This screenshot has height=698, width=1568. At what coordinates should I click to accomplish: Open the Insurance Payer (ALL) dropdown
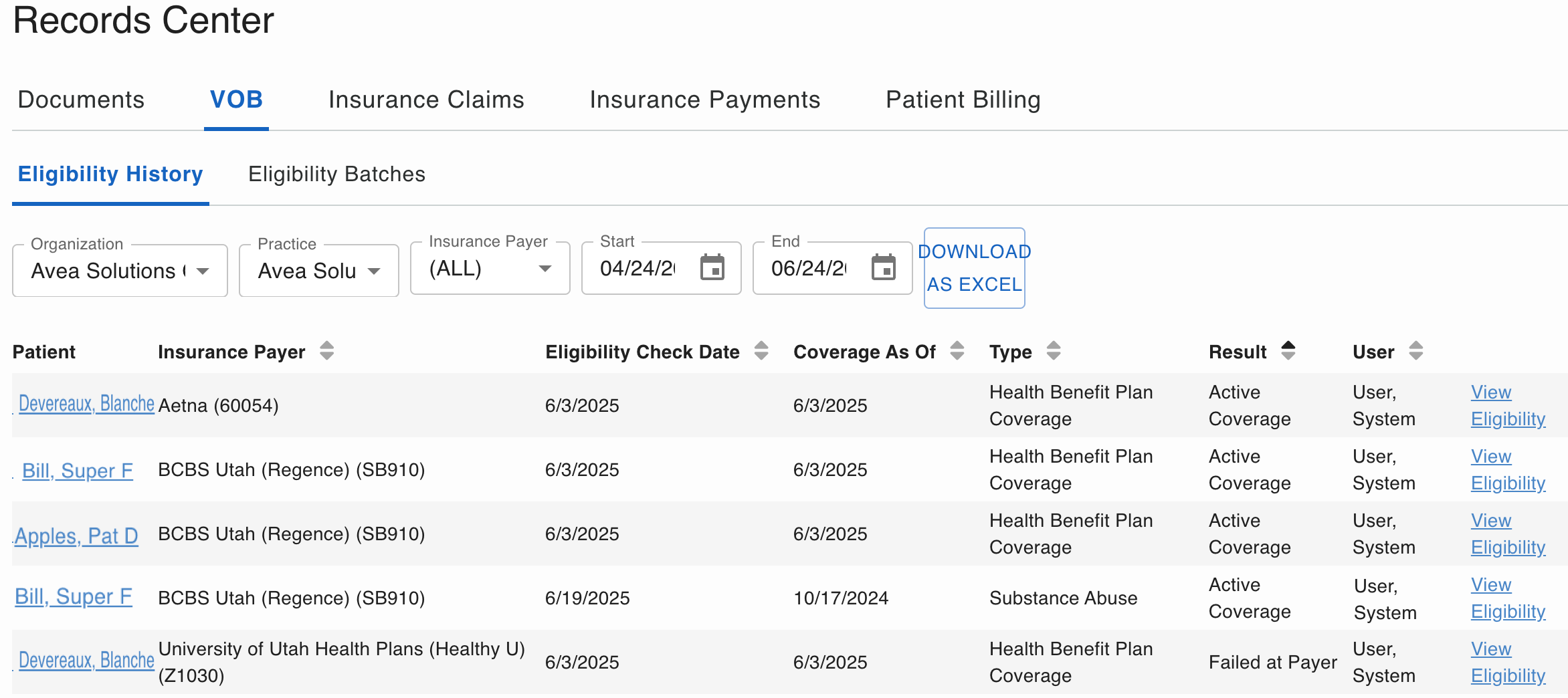click(x=490, y=267)
